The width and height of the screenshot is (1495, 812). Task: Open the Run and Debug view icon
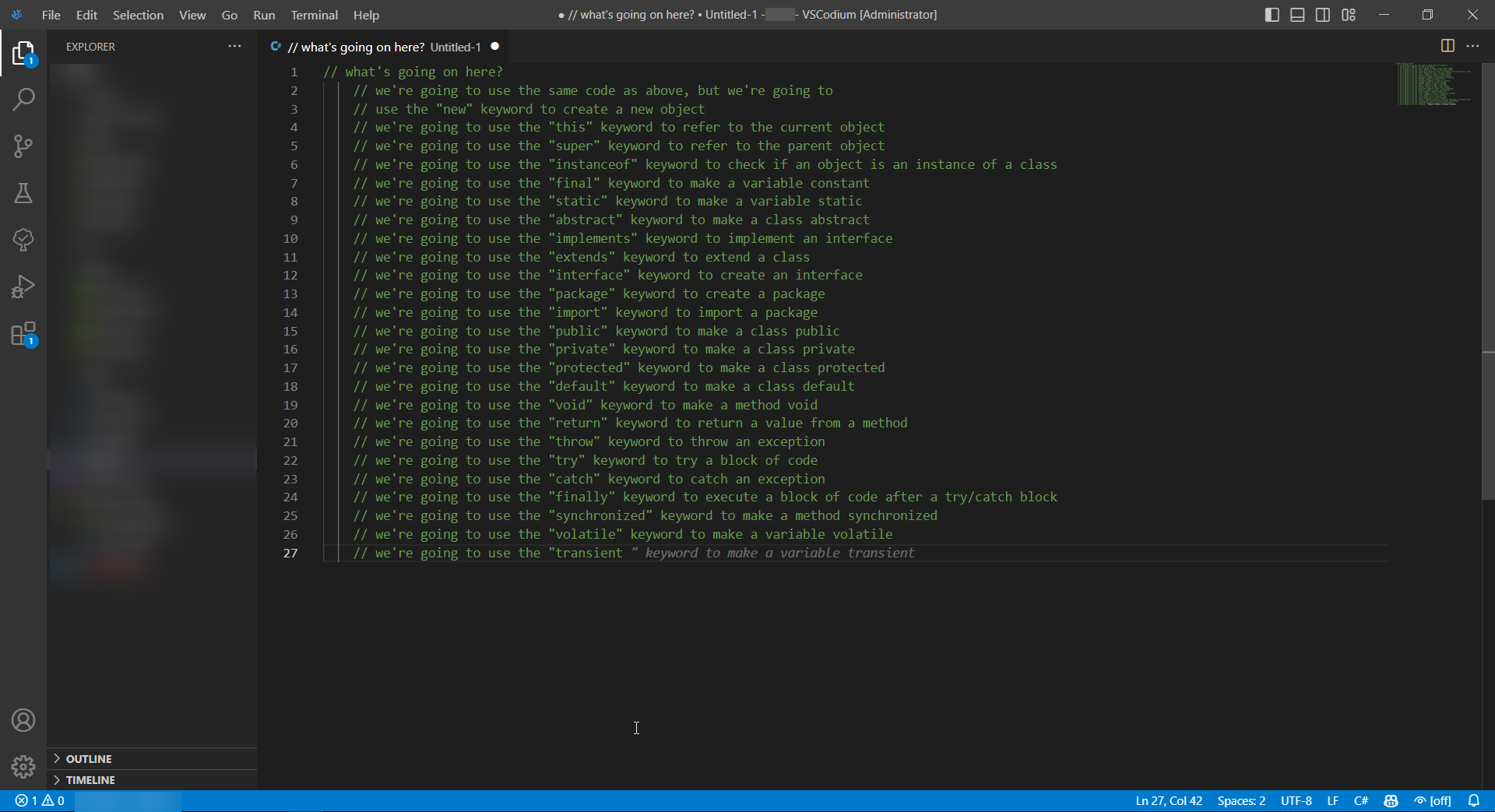coord(23,286)
